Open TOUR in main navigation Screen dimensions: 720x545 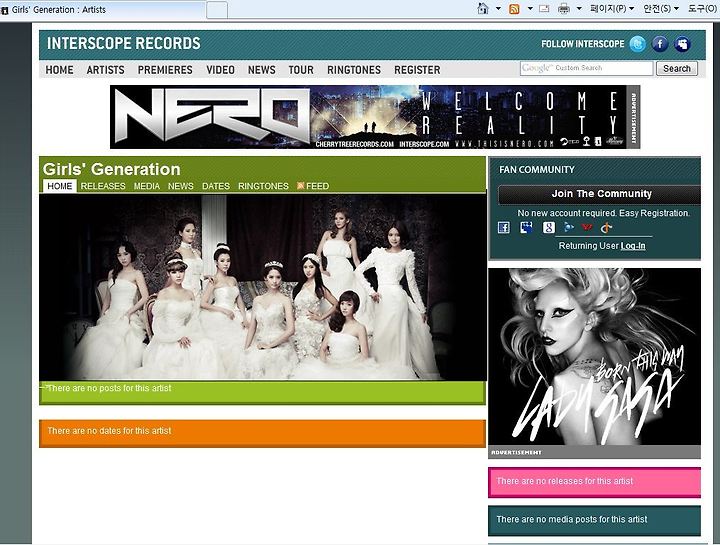click(x=301, y=70)
